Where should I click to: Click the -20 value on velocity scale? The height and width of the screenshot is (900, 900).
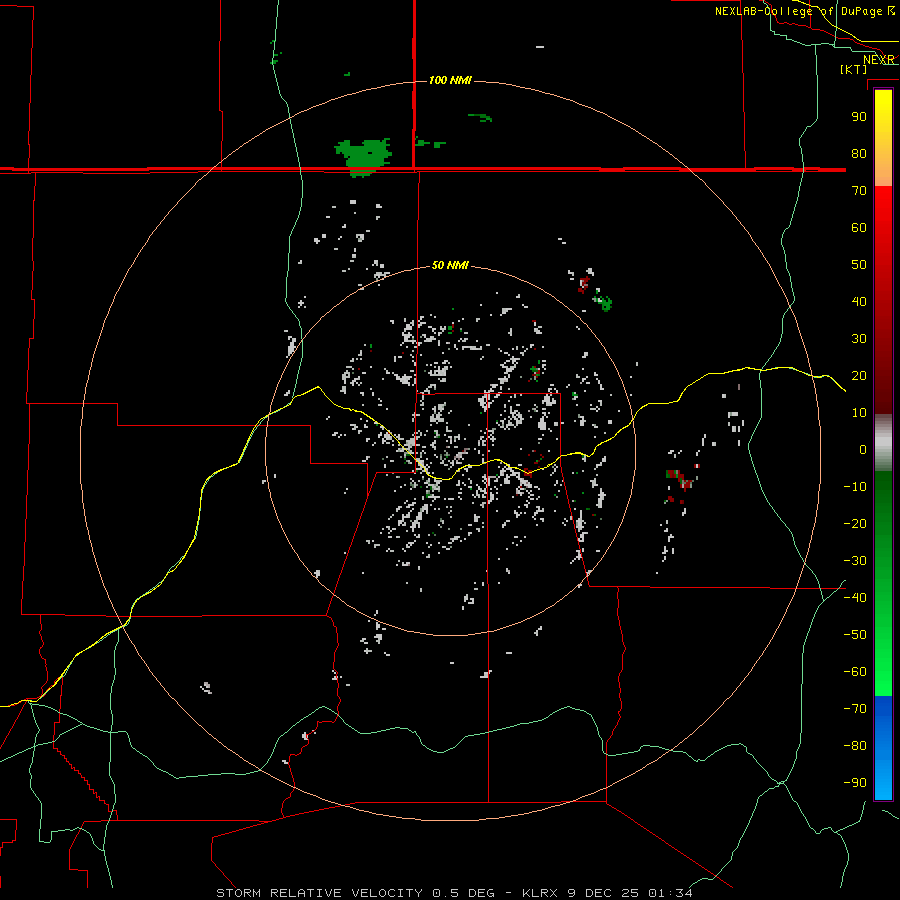(855, 523)
